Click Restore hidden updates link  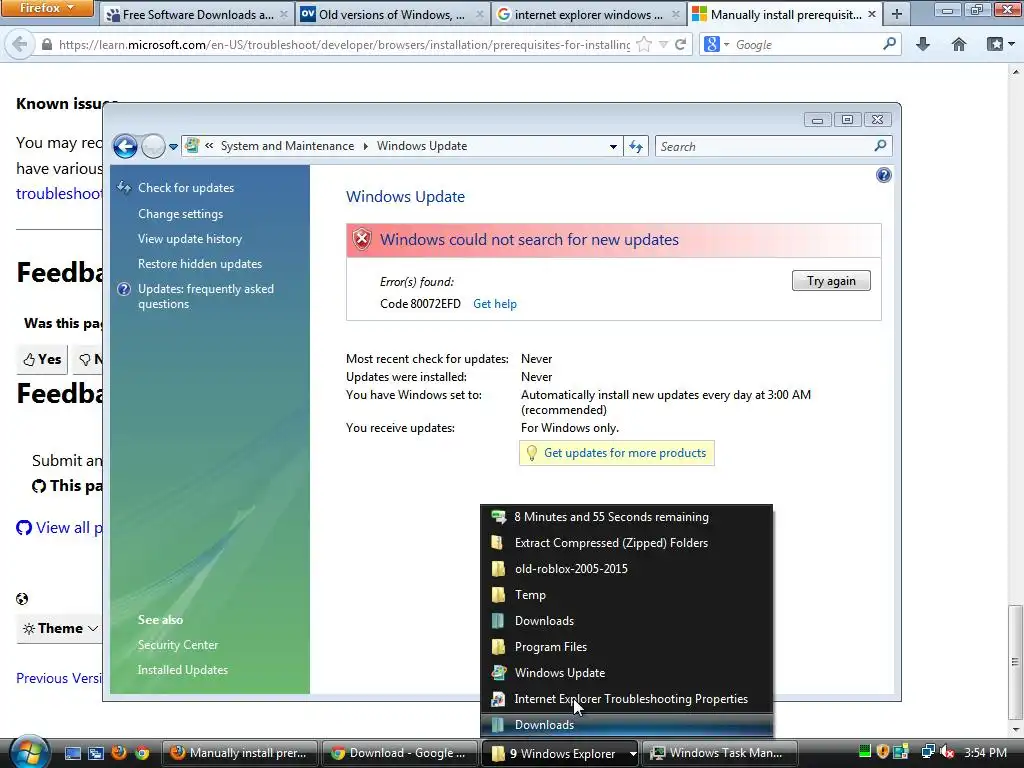(x=200, y=264)
